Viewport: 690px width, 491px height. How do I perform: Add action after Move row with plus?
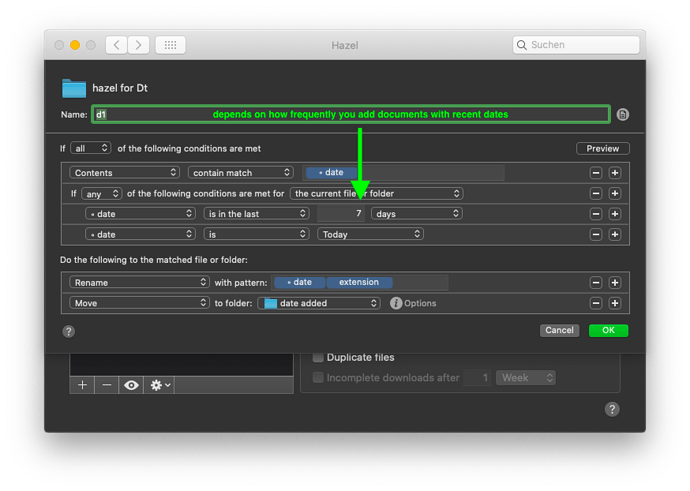point(615,303)
